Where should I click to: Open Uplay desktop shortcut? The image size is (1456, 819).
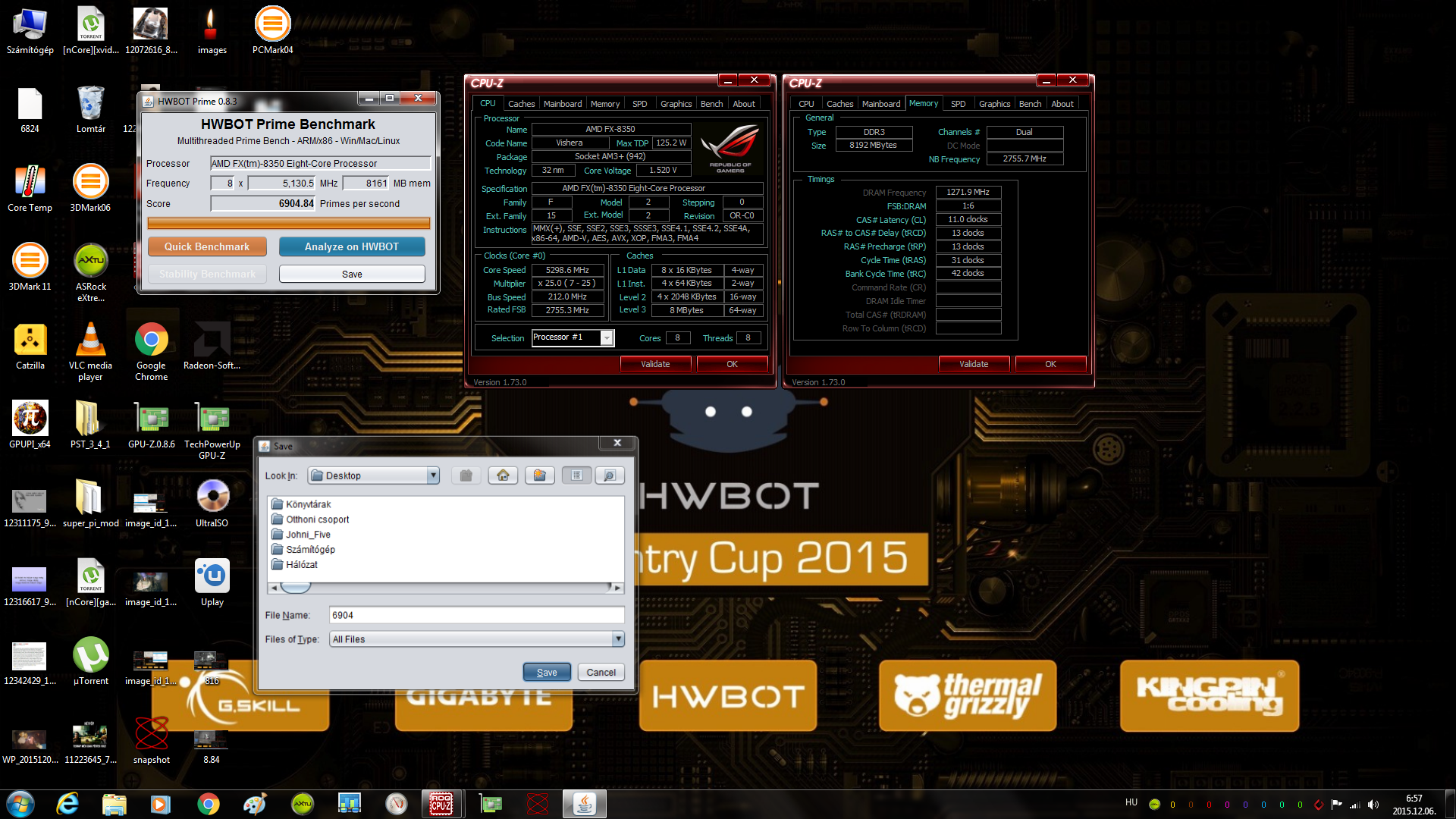[x=212, y=582]
